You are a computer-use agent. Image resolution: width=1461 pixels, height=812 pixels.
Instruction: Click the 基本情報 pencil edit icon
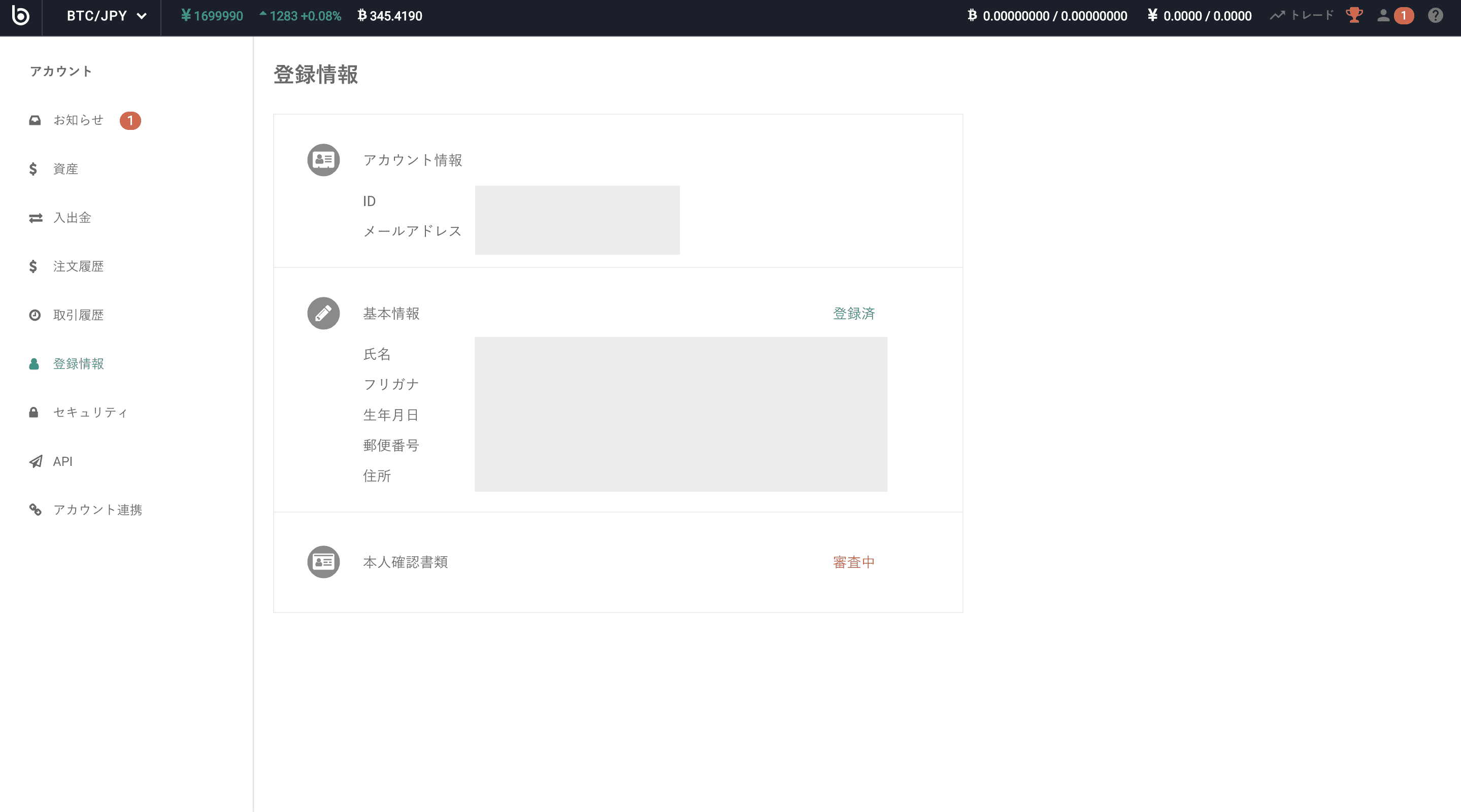pyautogui.click(x=323, y=313)
